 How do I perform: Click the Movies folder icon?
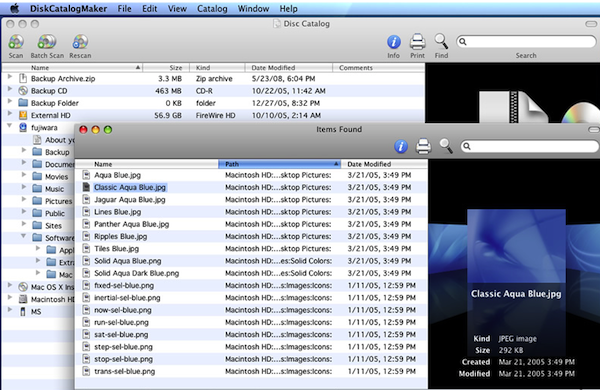[37, 176]
